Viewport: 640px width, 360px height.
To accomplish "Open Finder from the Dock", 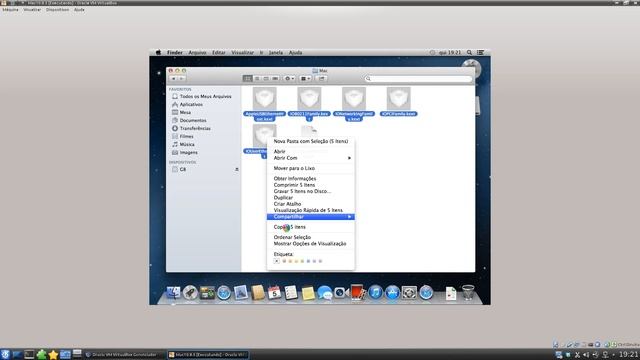I will (x=173, y=293).
